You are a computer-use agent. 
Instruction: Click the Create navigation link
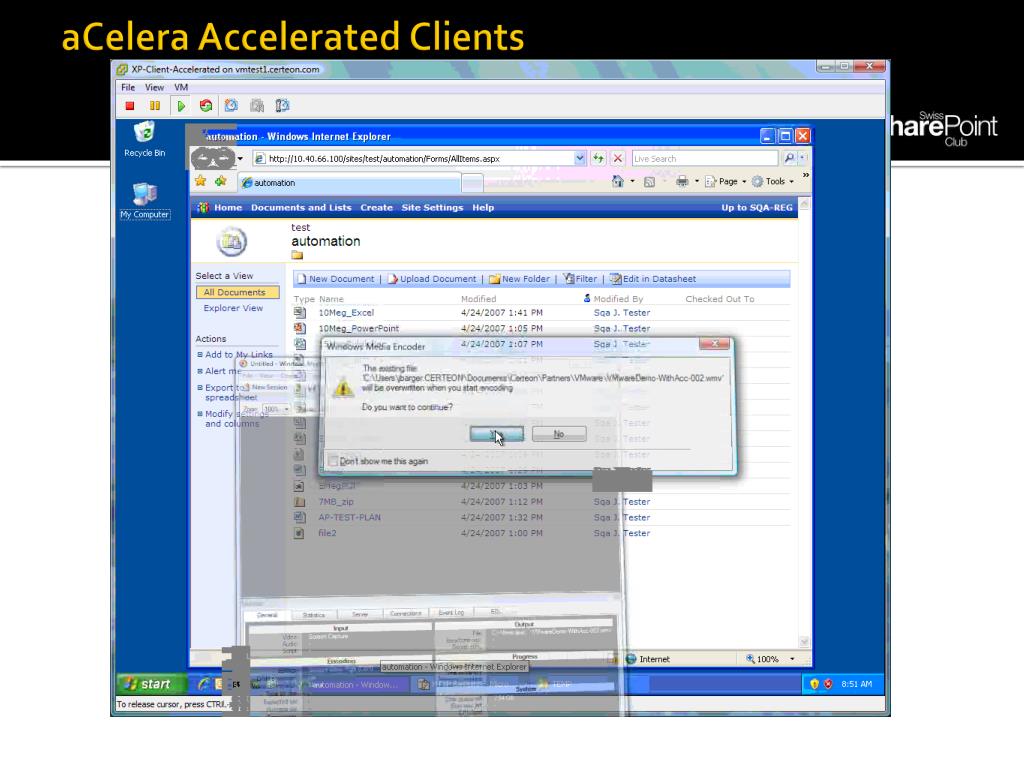point(376,208)
